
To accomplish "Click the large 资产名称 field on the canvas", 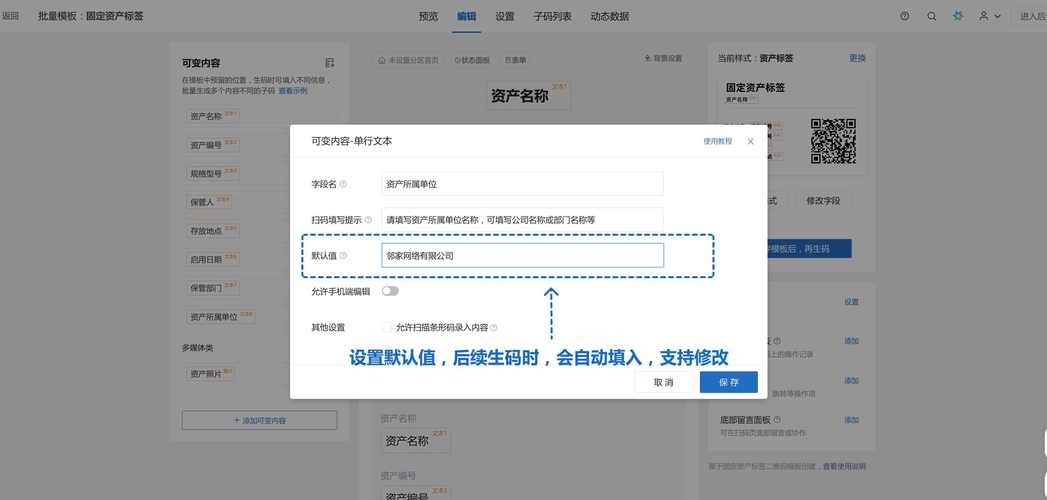I will point(529,96).
